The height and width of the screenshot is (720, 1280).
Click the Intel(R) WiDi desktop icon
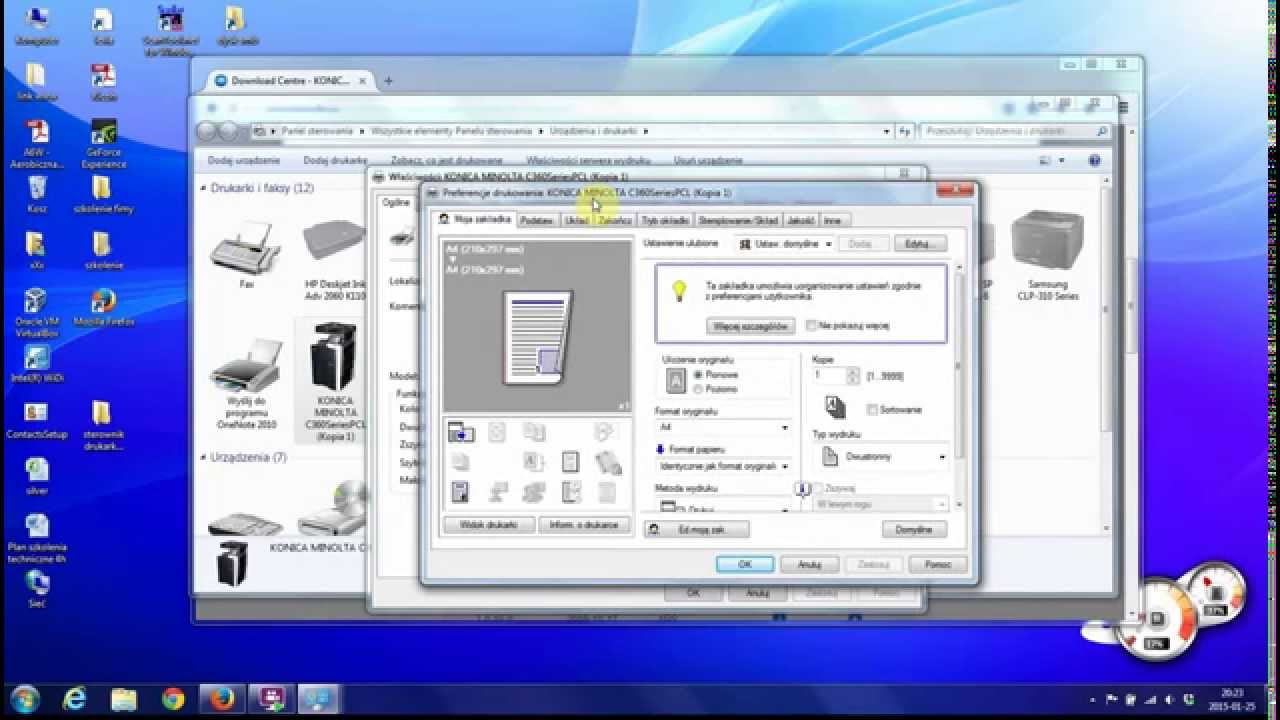(x=37, y=364)
